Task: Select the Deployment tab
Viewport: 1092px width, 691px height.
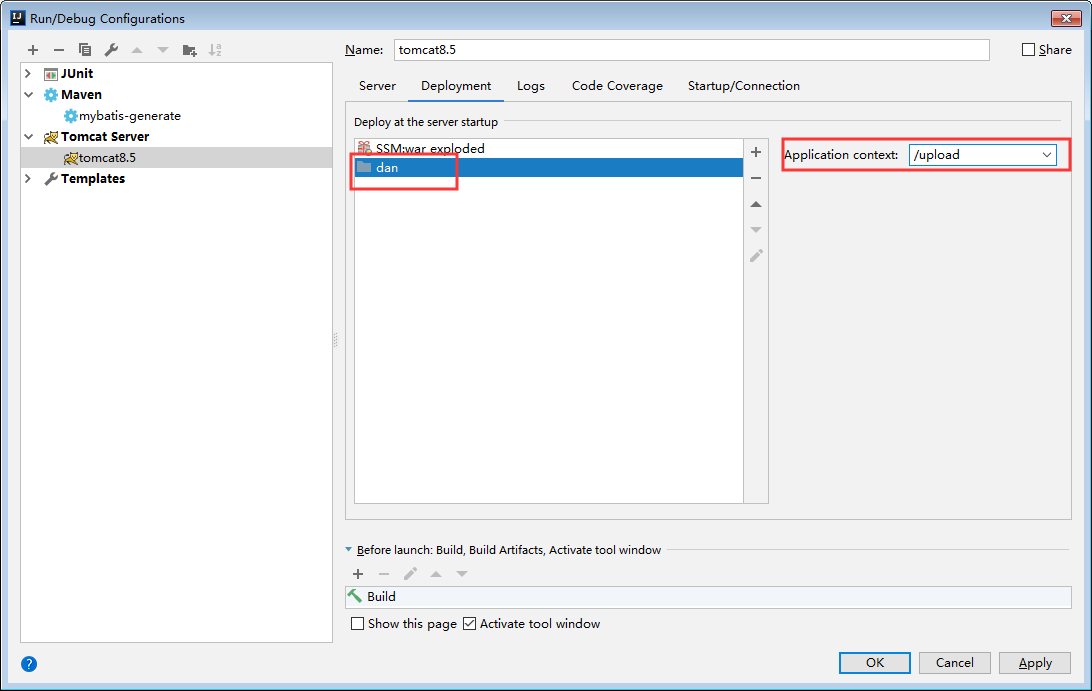Action: click(x=455, y=86)
